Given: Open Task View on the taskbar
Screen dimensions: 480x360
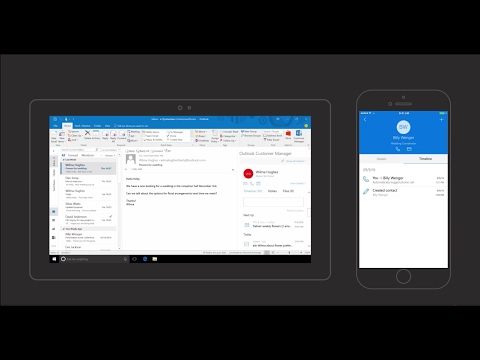Looking at the screenshot, I should click(135, 259).
